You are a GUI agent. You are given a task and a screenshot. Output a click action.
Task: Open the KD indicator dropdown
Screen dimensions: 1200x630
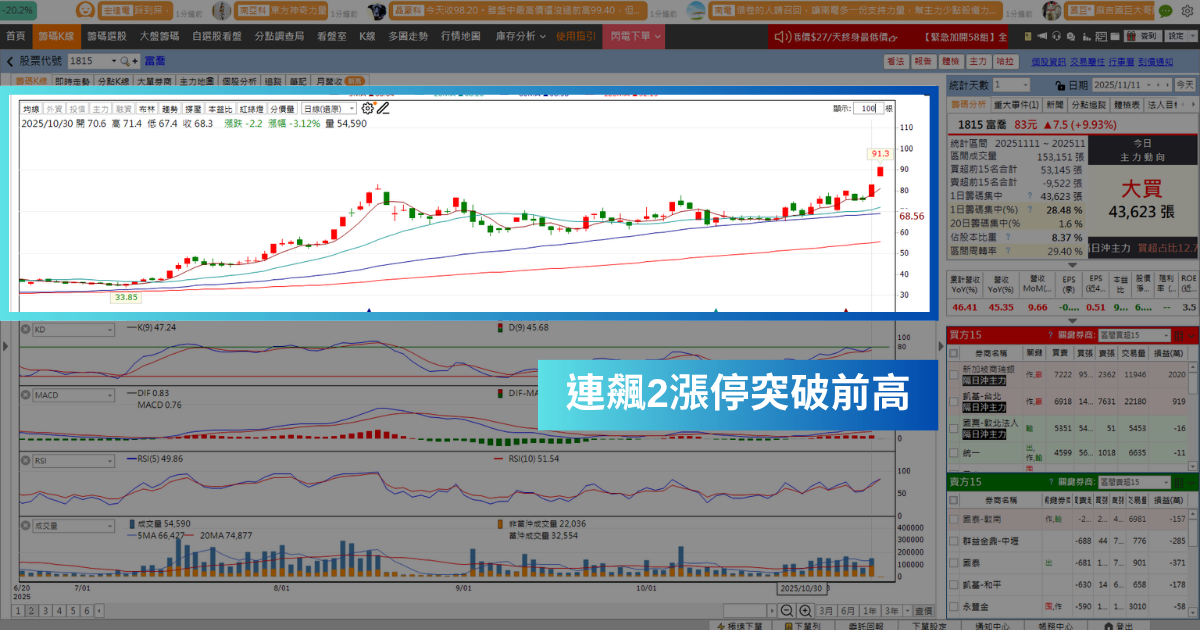pyautogui.click(x=74, y=328)
